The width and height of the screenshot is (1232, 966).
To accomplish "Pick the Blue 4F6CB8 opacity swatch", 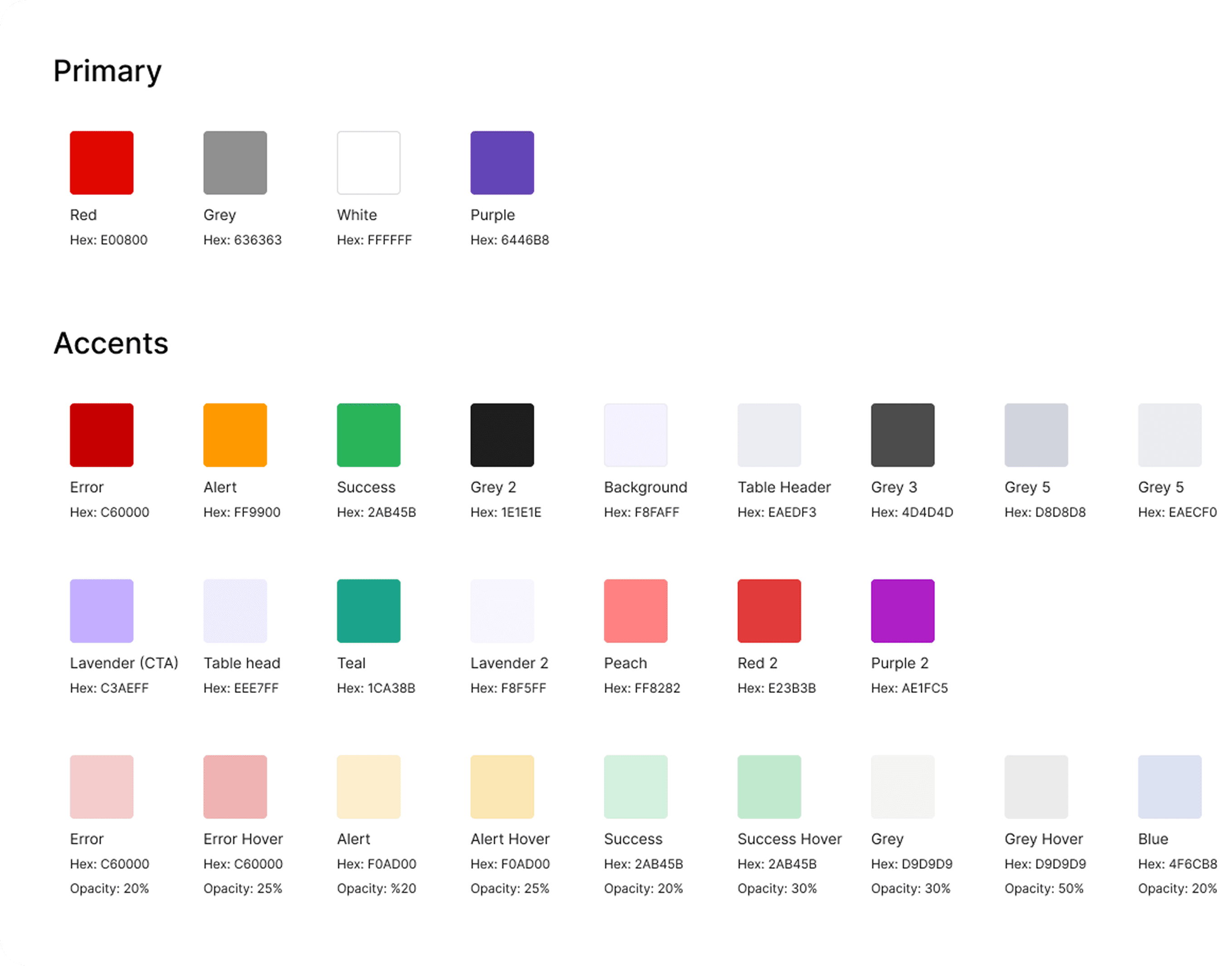I will click(1169, 787).
